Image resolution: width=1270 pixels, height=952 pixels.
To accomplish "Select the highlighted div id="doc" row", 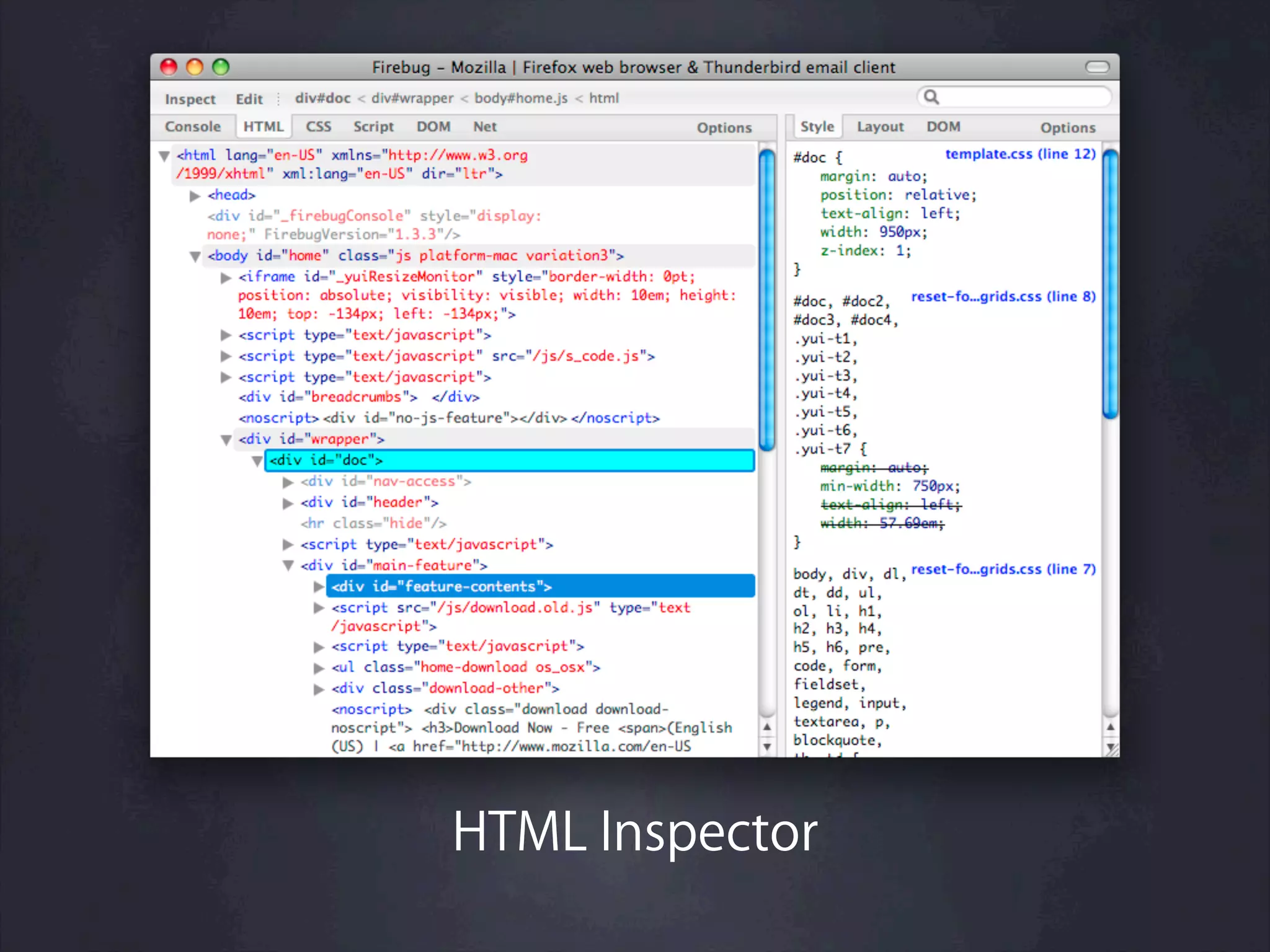I will pyautogui.click(x=510, y=461).
